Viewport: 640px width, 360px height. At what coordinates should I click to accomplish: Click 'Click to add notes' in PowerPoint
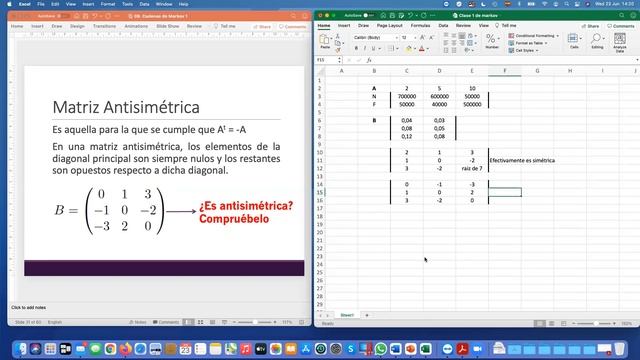pos(29,307)
